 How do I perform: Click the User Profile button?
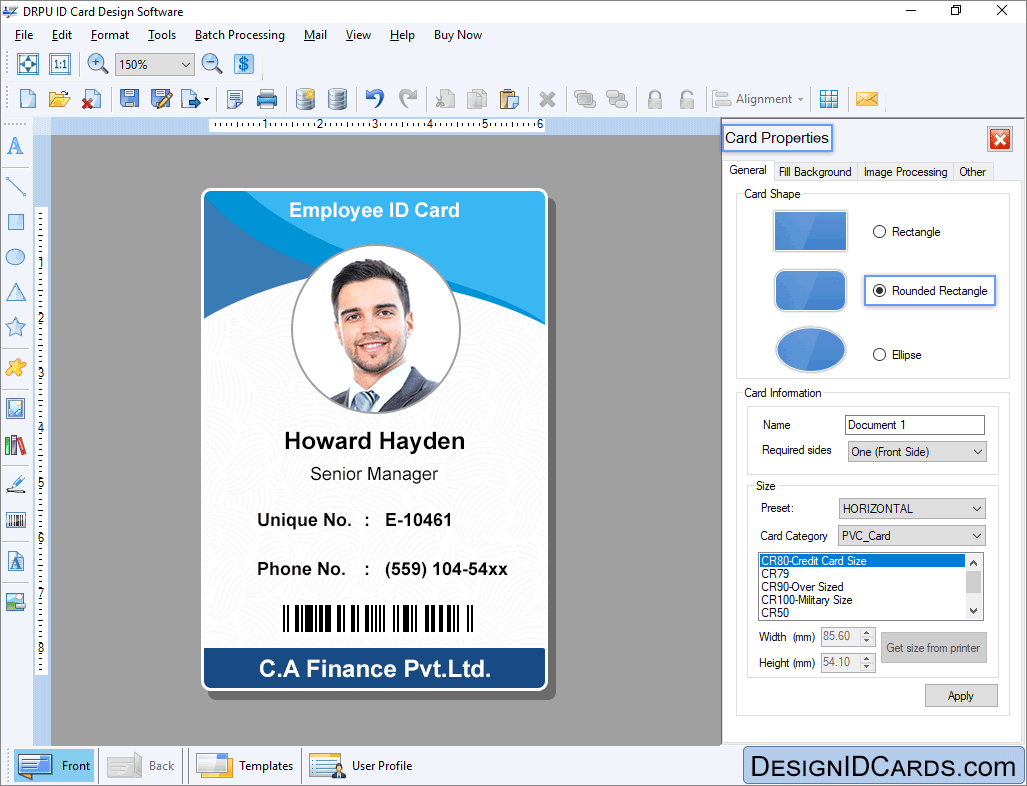pyautogui.click(x=361, y=766)
